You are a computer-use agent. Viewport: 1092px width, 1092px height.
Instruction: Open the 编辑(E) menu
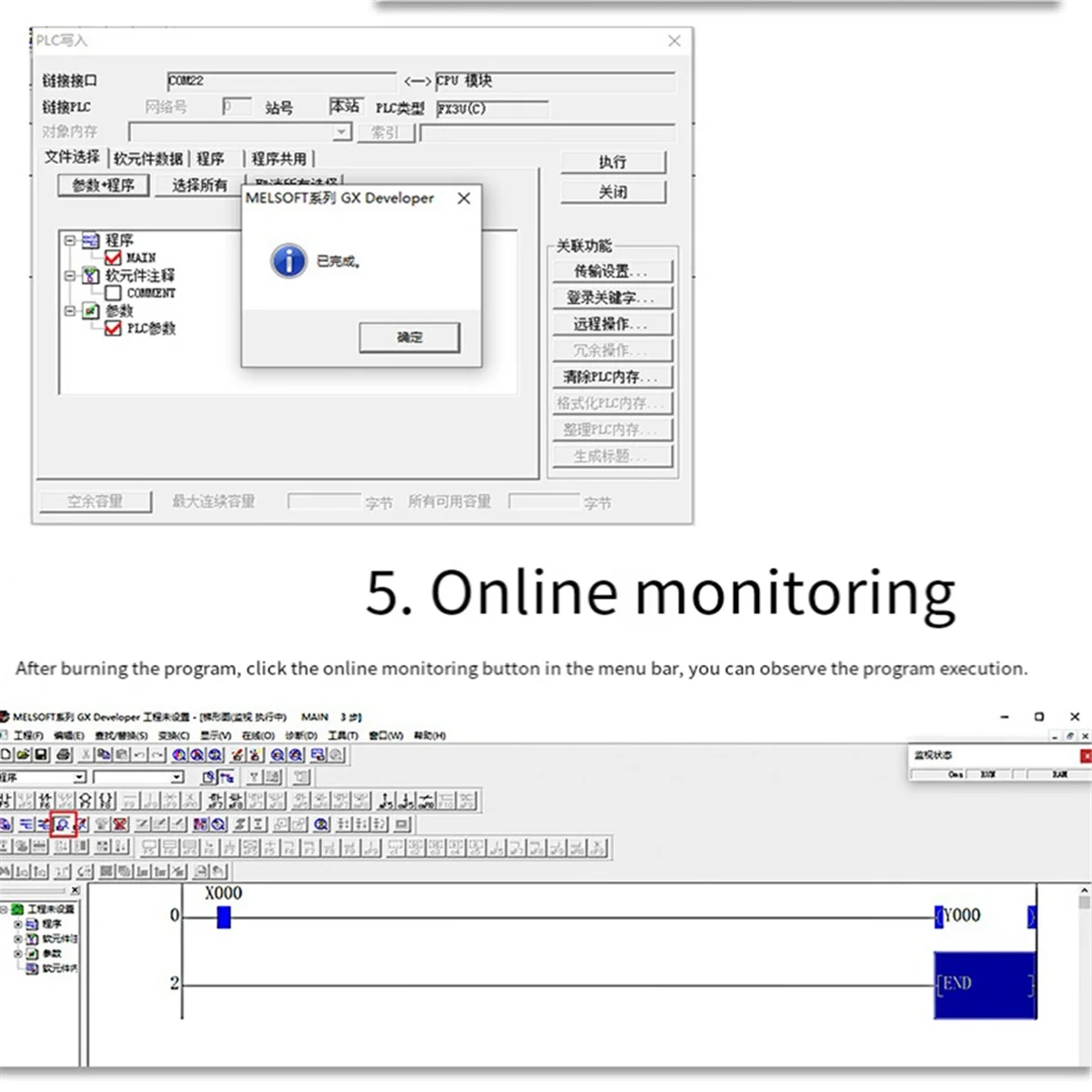pos(69,735)
